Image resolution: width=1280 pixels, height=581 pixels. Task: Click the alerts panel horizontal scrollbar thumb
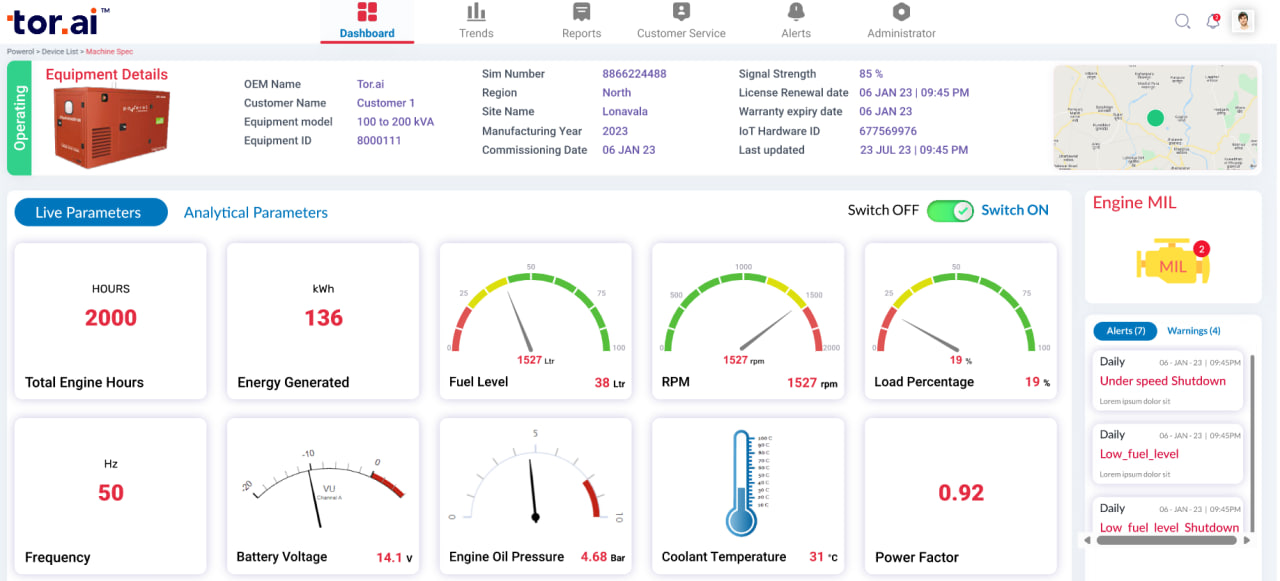coord(1167,540)
